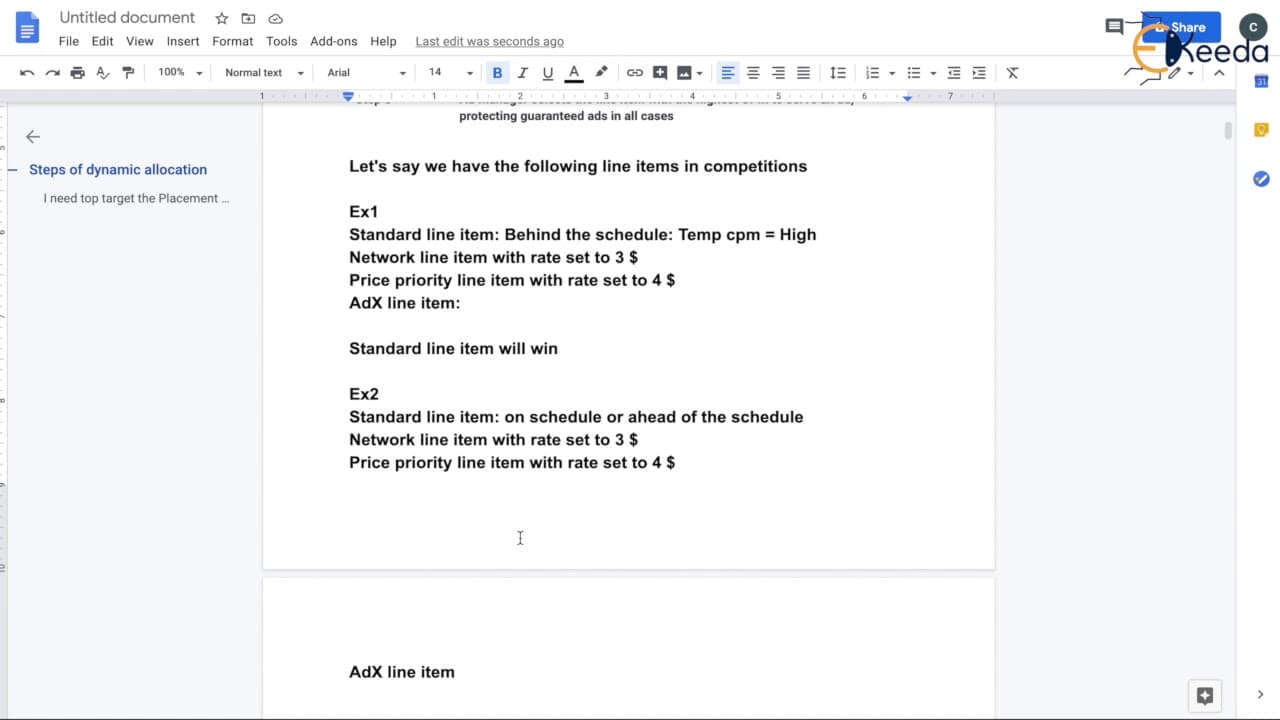Viewport: 1280px width, 720px height.
Task: Select the Paint format tool
Action: pos(128,73)
